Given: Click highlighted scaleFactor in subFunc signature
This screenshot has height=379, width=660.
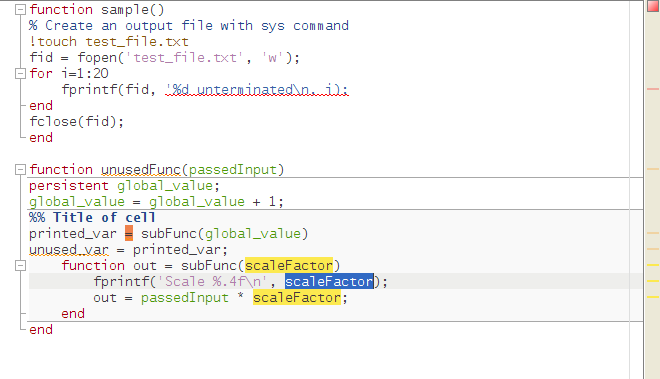Looking at the screenshot, I should coord(289,266).
